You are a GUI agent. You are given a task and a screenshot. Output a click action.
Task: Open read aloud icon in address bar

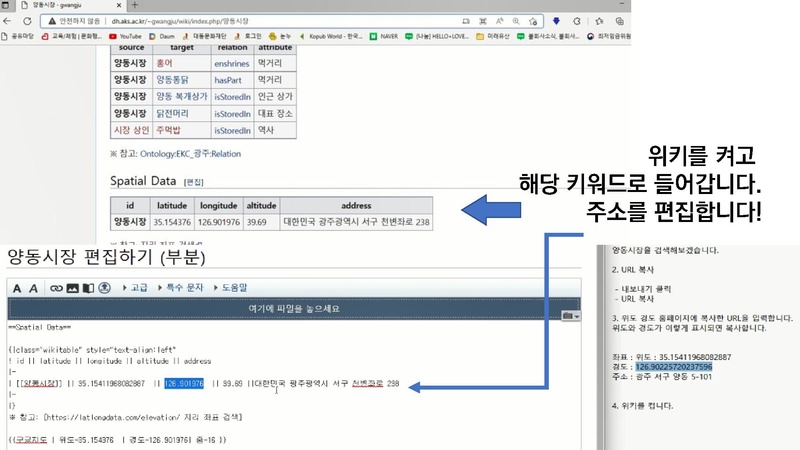499,21
